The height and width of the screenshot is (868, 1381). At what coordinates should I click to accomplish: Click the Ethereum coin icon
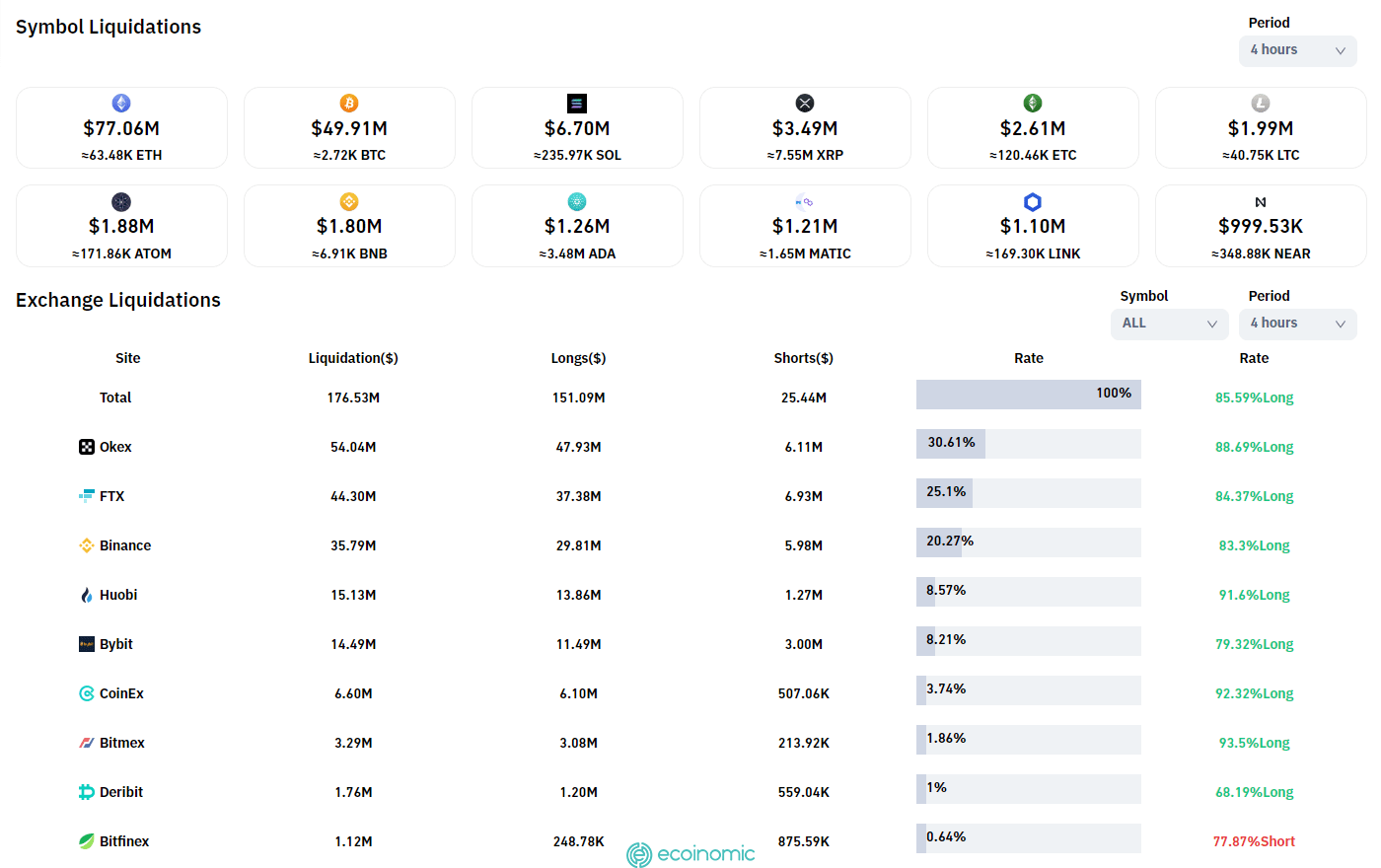pyautogui.click(x=121, y=103)
